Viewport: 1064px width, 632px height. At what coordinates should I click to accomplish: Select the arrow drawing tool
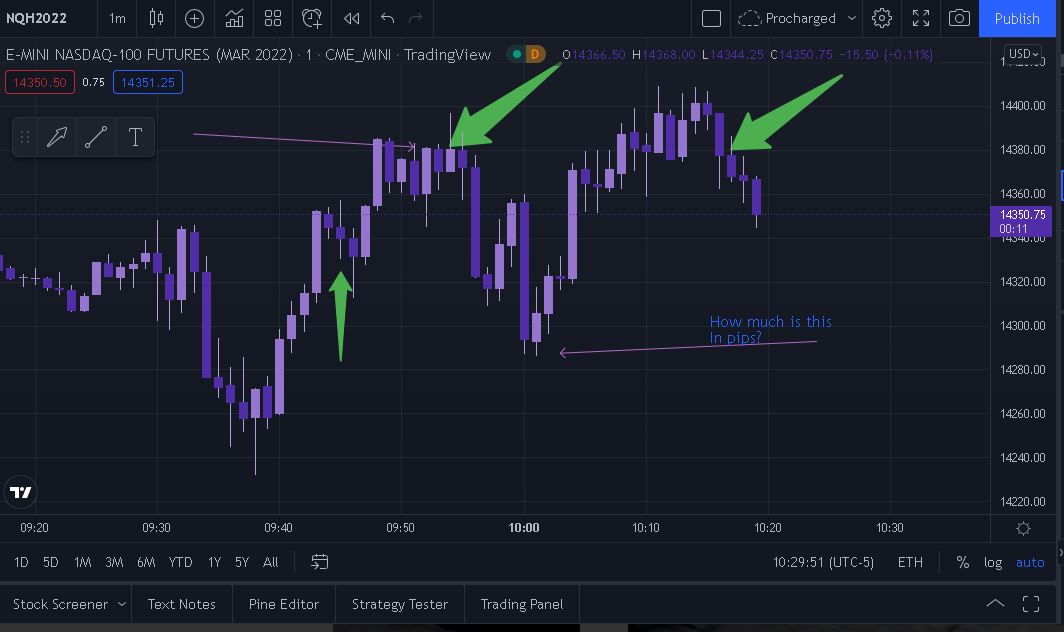point(57,137)
